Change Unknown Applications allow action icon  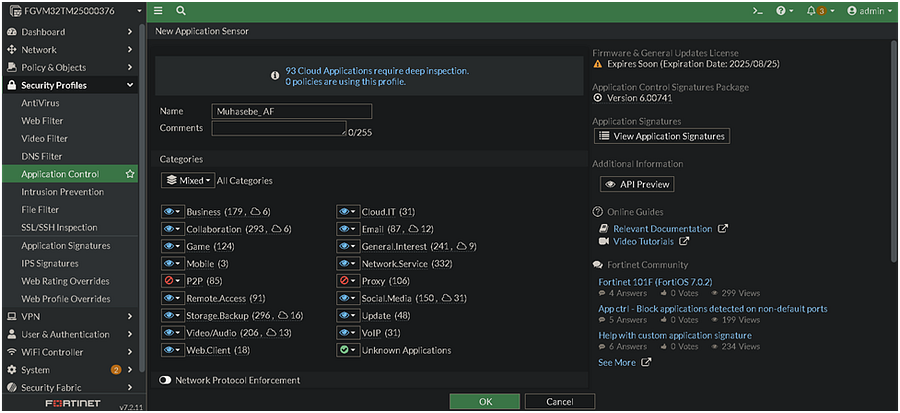click(347, 350)
